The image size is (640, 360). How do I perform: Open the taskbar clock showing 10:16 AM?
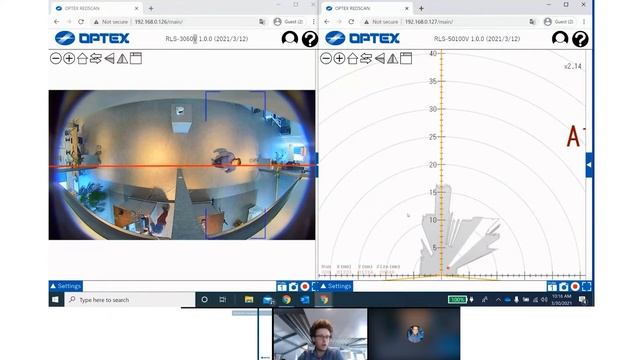click(562, 300)
